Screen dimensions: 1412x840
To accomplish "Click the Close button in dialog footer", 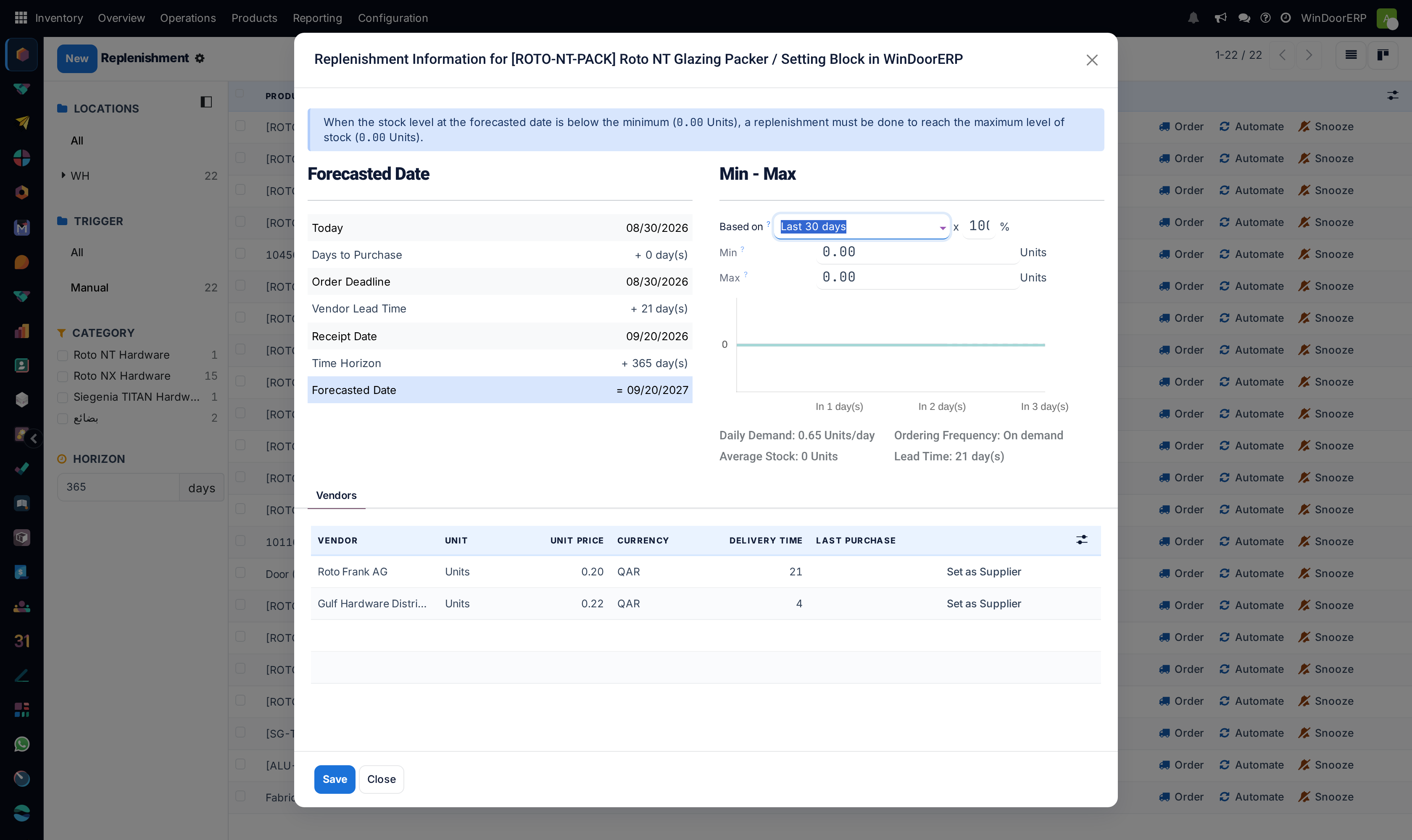I will [x=381, y=779].
